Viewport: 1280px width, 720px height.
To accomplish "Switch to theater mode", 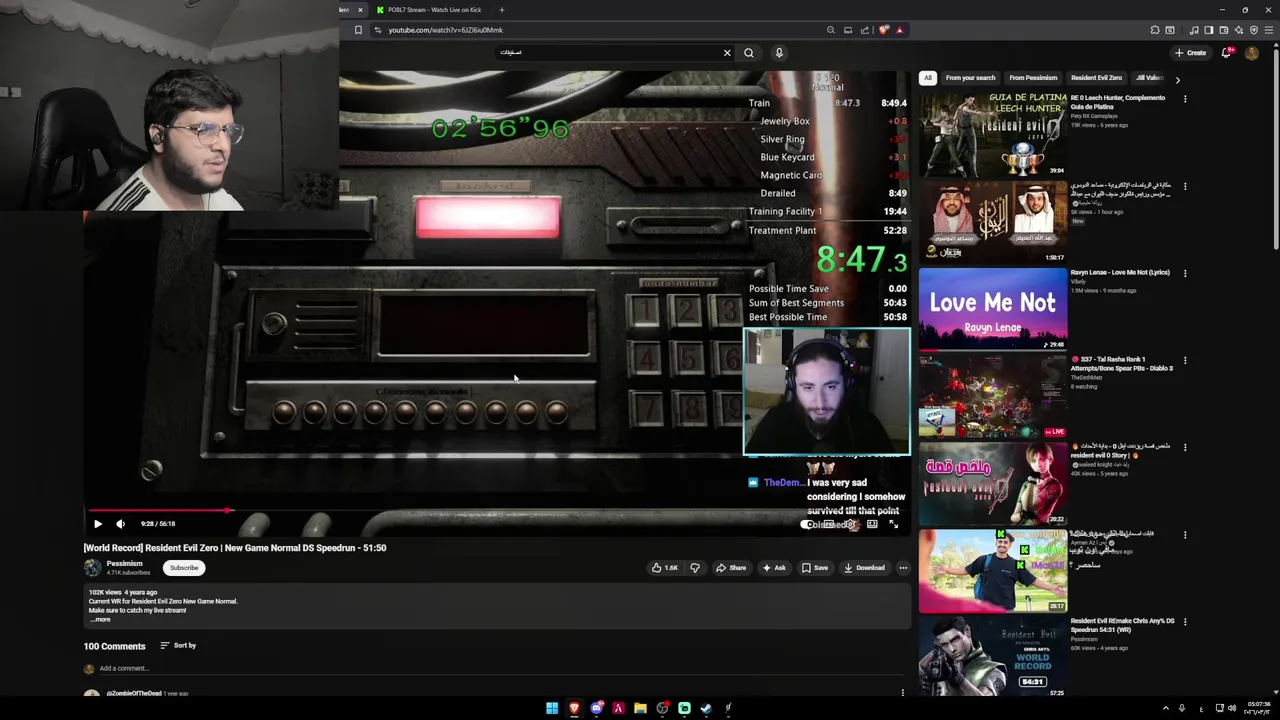I will coord(872,524).
